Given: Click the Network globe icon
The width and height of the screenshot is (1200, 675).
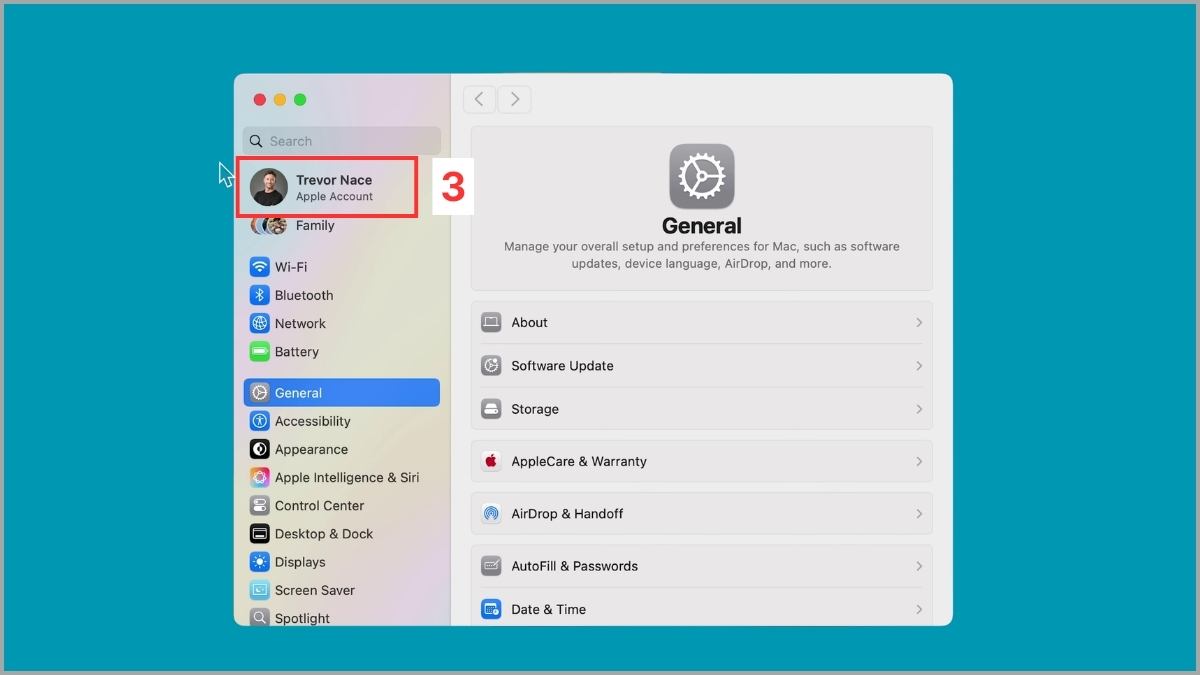Looking at the screenshot, I should pyautogui.click(x=260, y=323).
